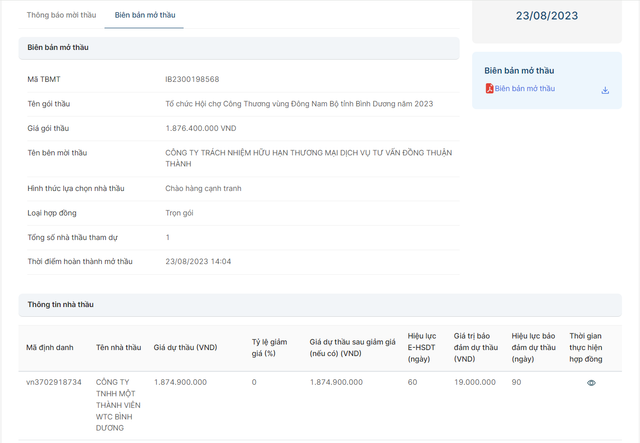Click the Mã định danh column header

click(50, 347)
